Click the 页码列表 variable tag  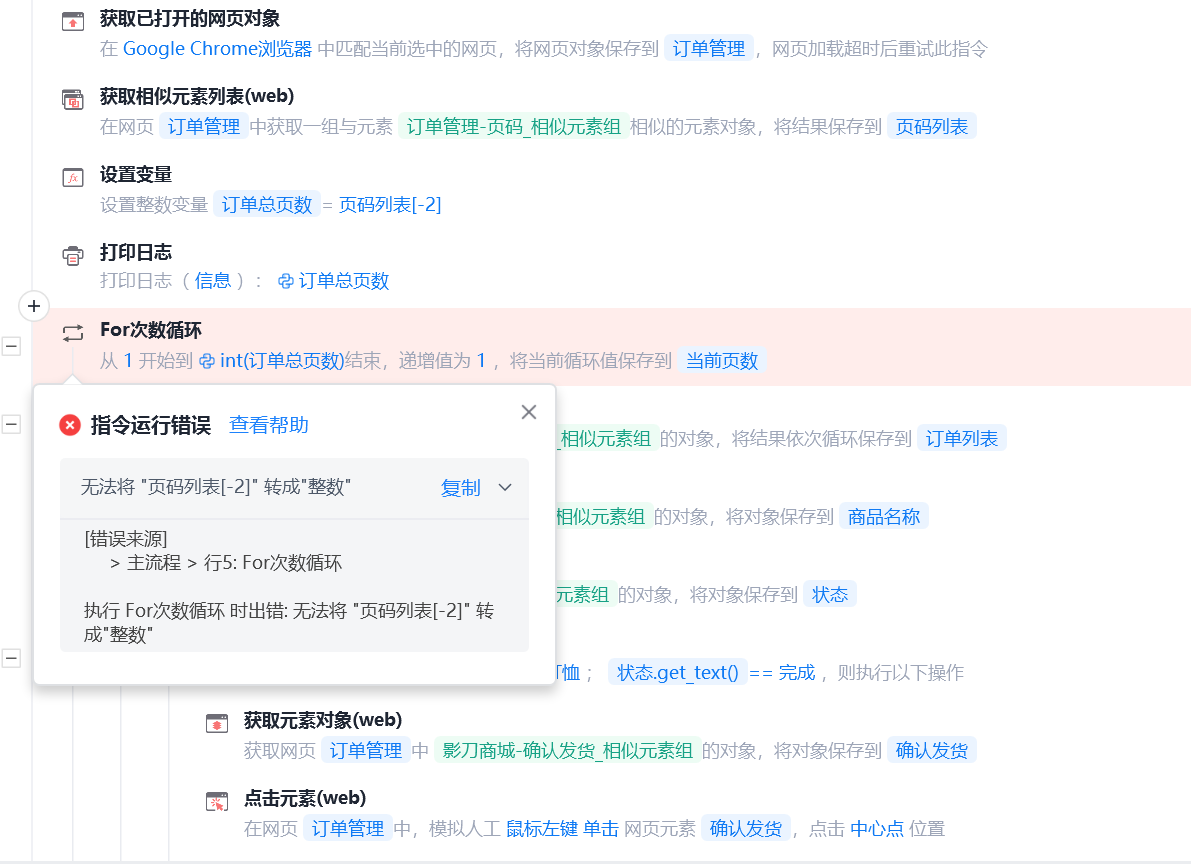coord(932,126)
